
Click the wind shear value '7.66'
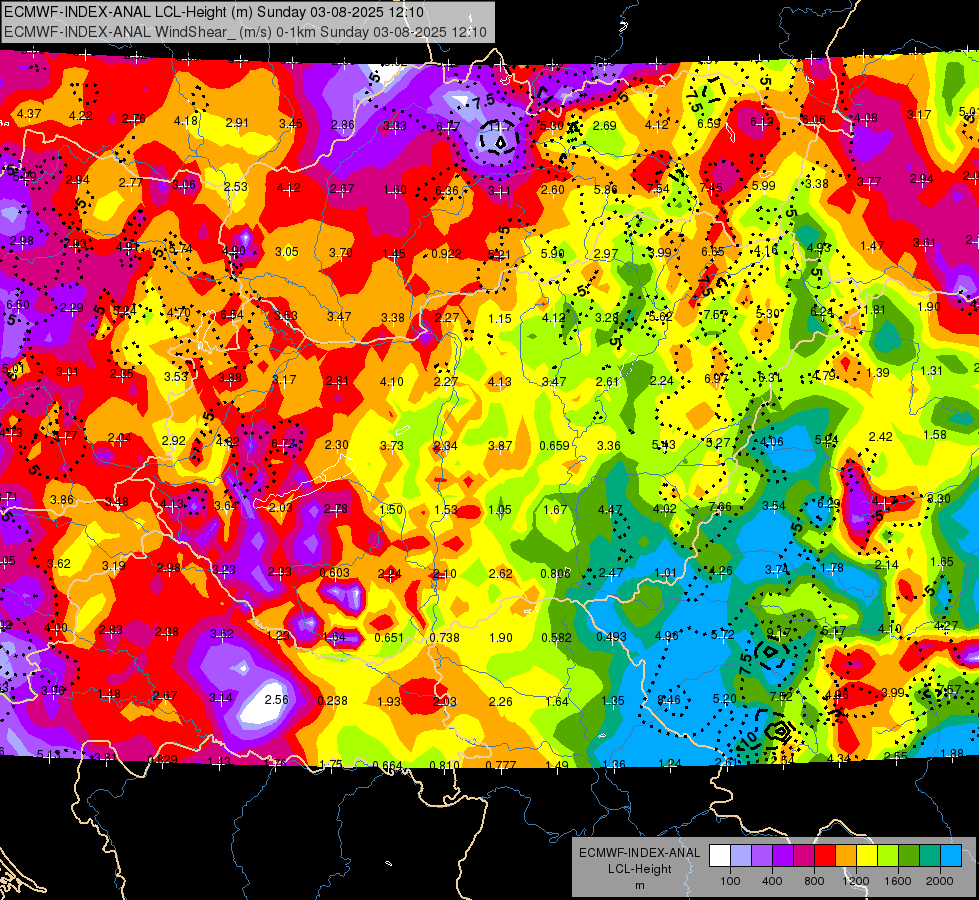click(720, 507)
